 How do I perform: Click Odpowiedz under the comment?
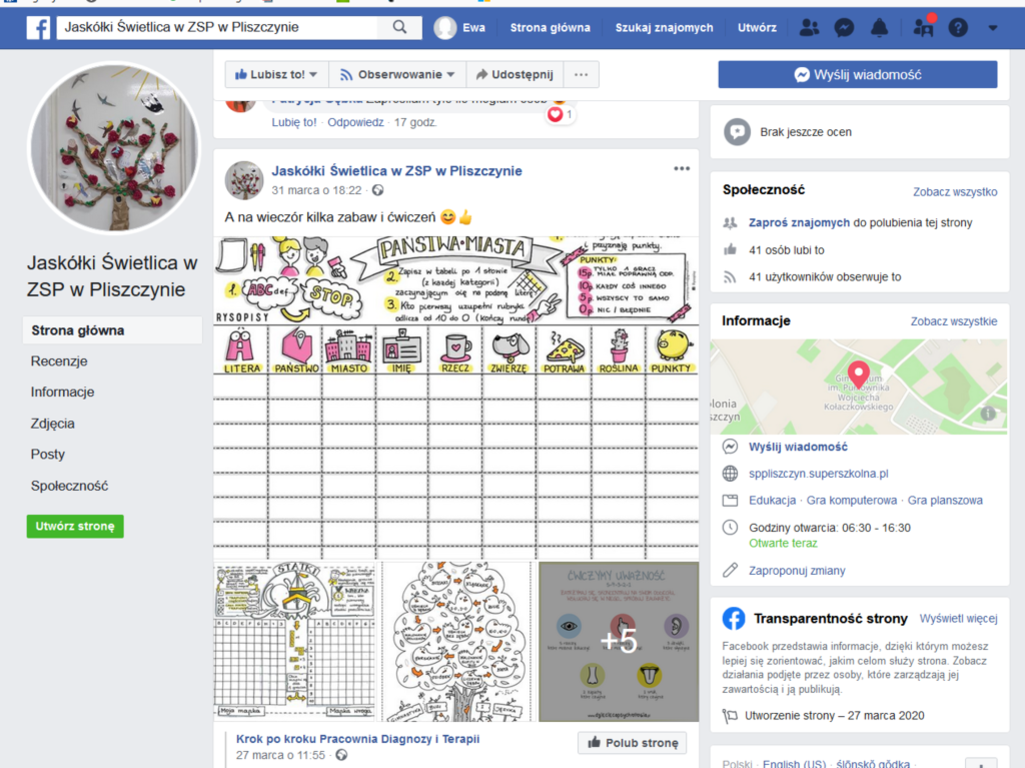tap(356, 122)
